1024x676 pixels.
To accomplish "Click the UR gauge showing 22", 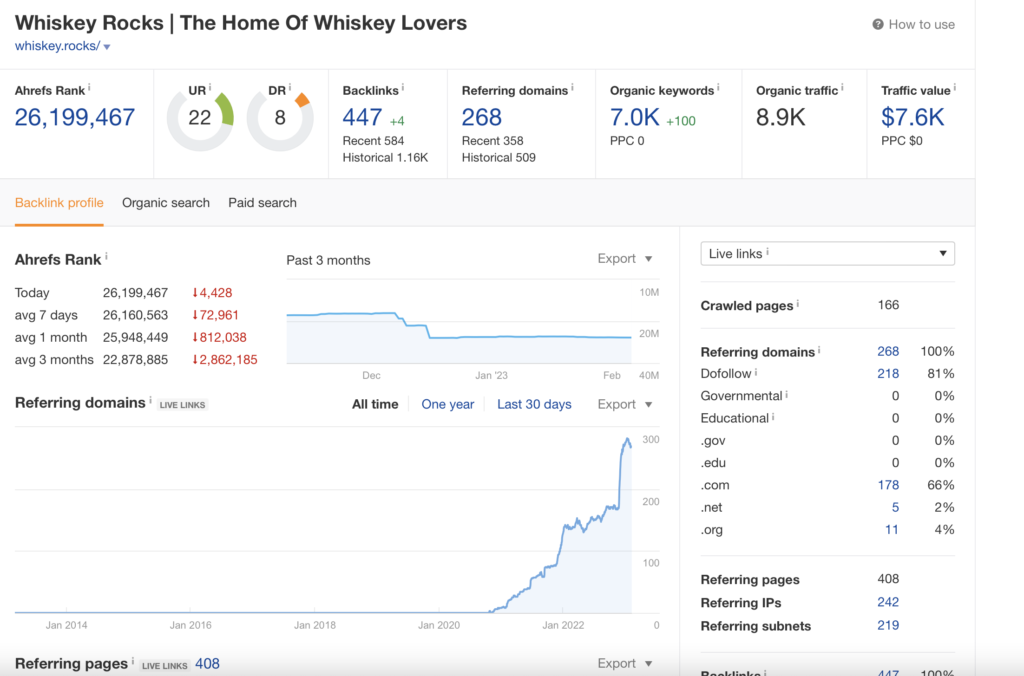I will point(200,118).
